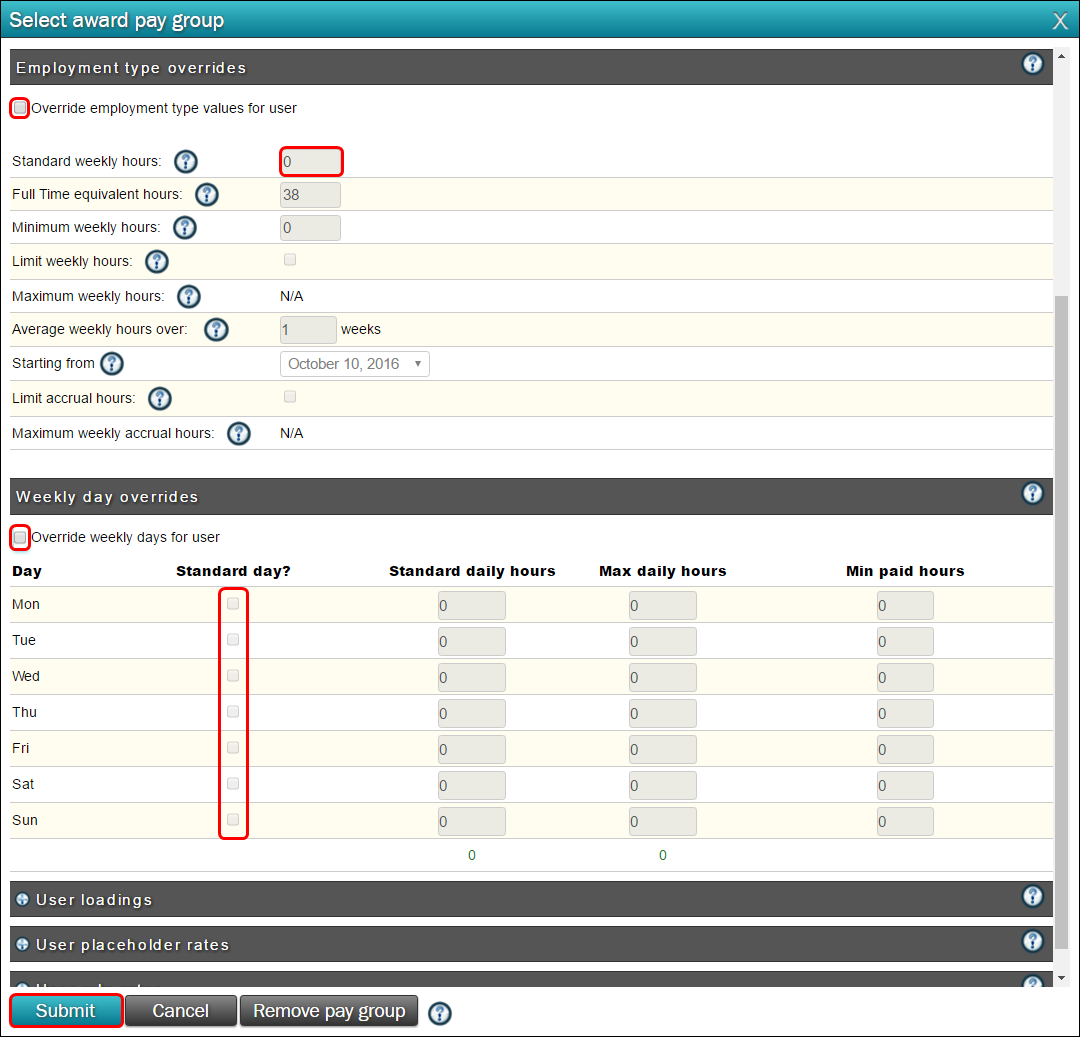1080x1037 pixels.
Task: Toggle the Limit weekly hours checkbox
Action: coord(290,260)
